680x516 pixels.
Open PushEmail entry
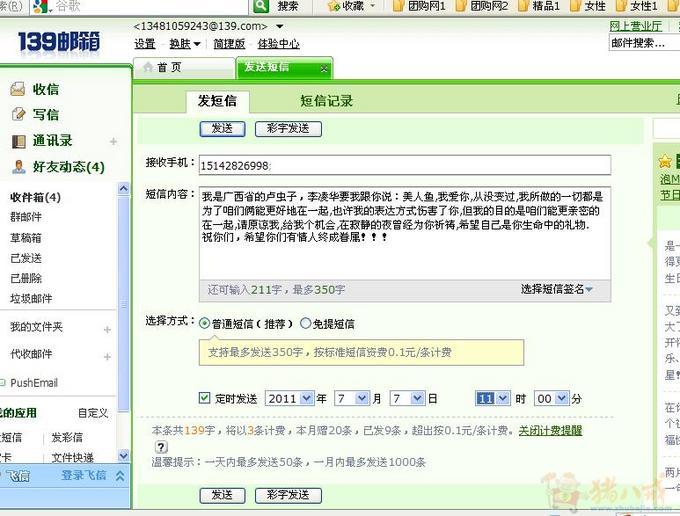point(34,383)
